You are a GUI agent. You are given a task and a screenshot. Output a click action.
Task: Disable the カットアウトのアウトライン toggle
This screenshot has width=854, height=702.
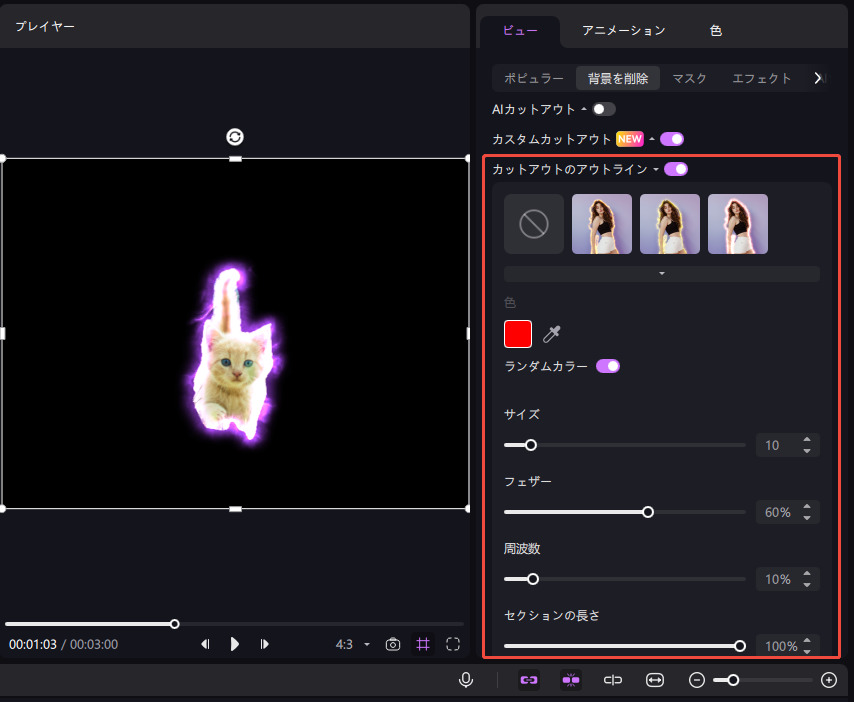coord(676,169)
